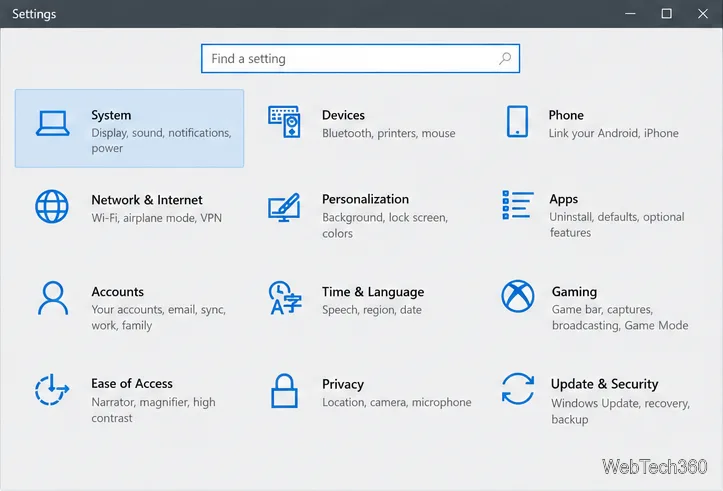723x491 pixels.
Task: Open the System settings title
Action: [x=111, y=115]
